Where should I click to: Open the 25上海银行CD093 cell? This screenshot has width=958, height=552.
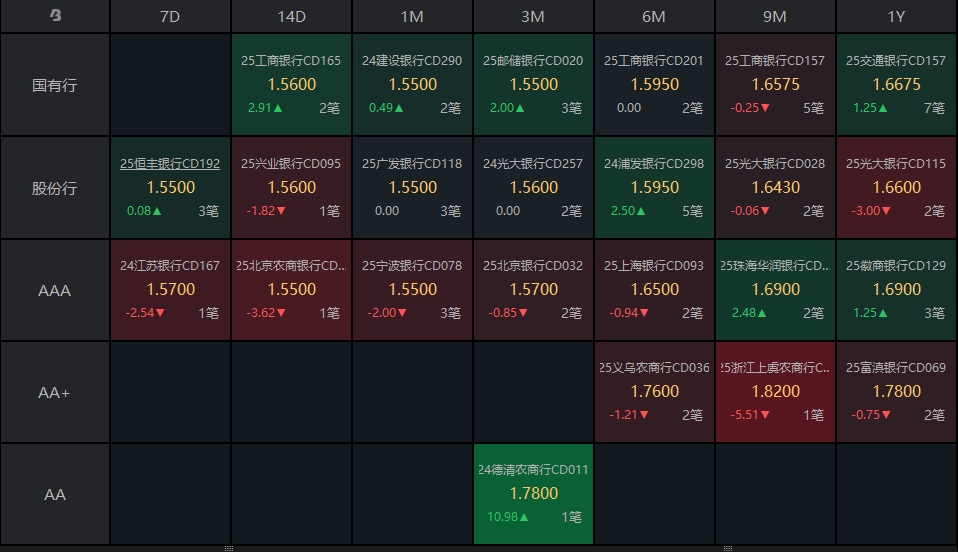pyautogui.click(x=654, y=290)
